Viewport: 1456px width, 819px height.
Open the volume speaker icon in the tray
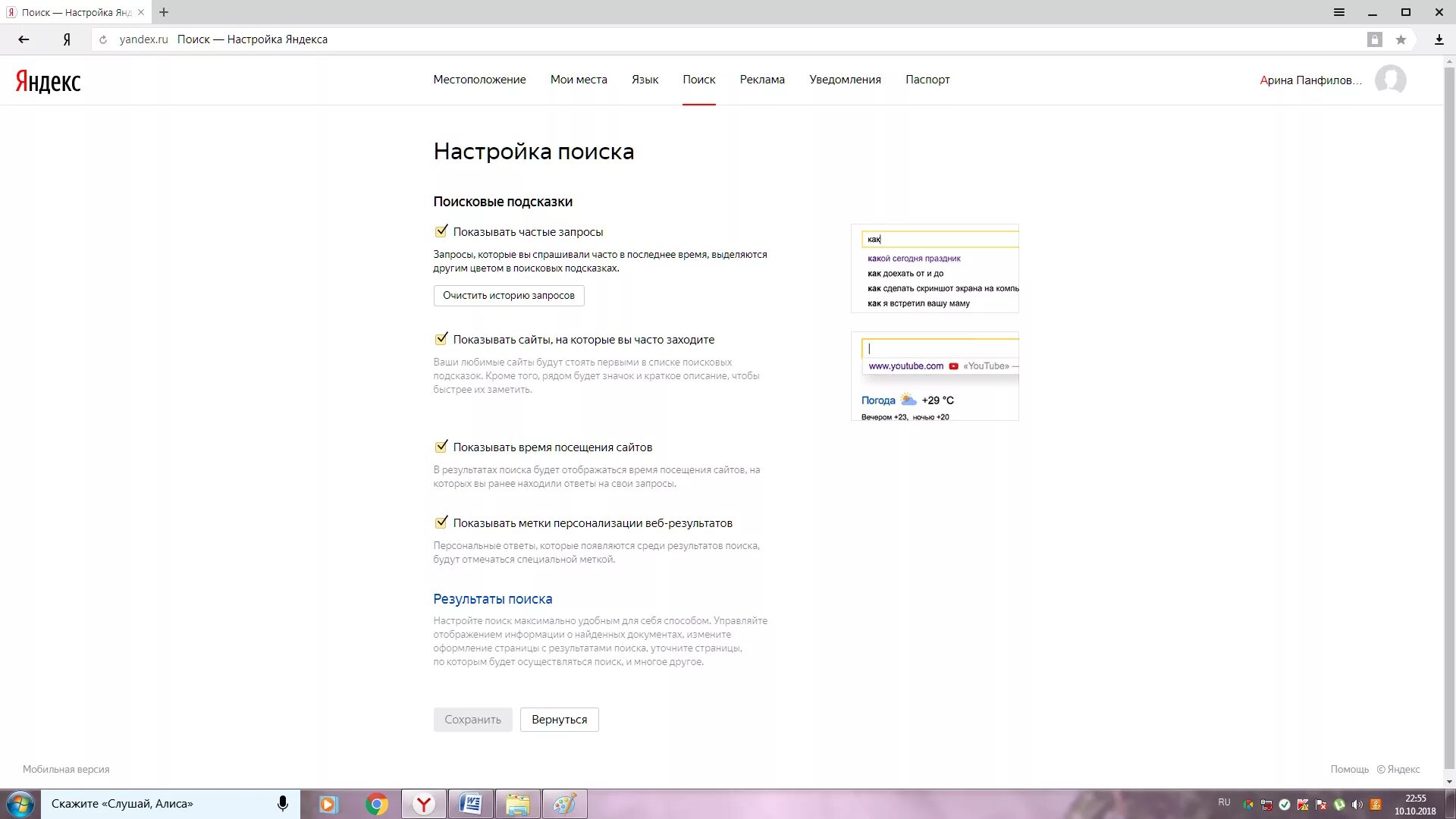click(1357, 805)
